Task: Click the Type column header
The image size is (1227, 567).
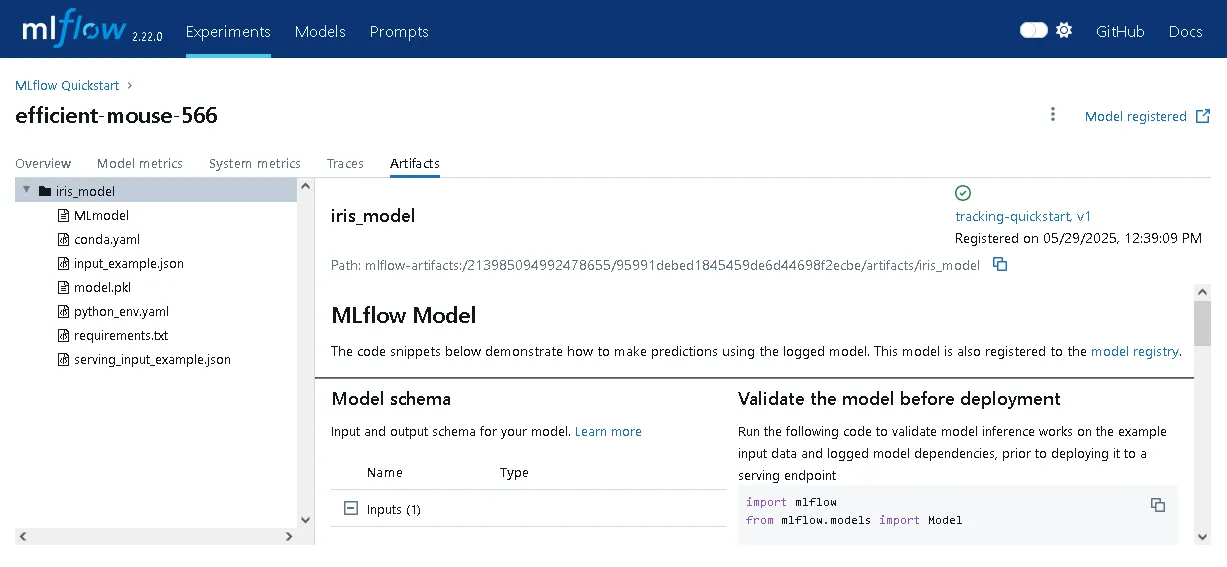Action: point(514,472)
